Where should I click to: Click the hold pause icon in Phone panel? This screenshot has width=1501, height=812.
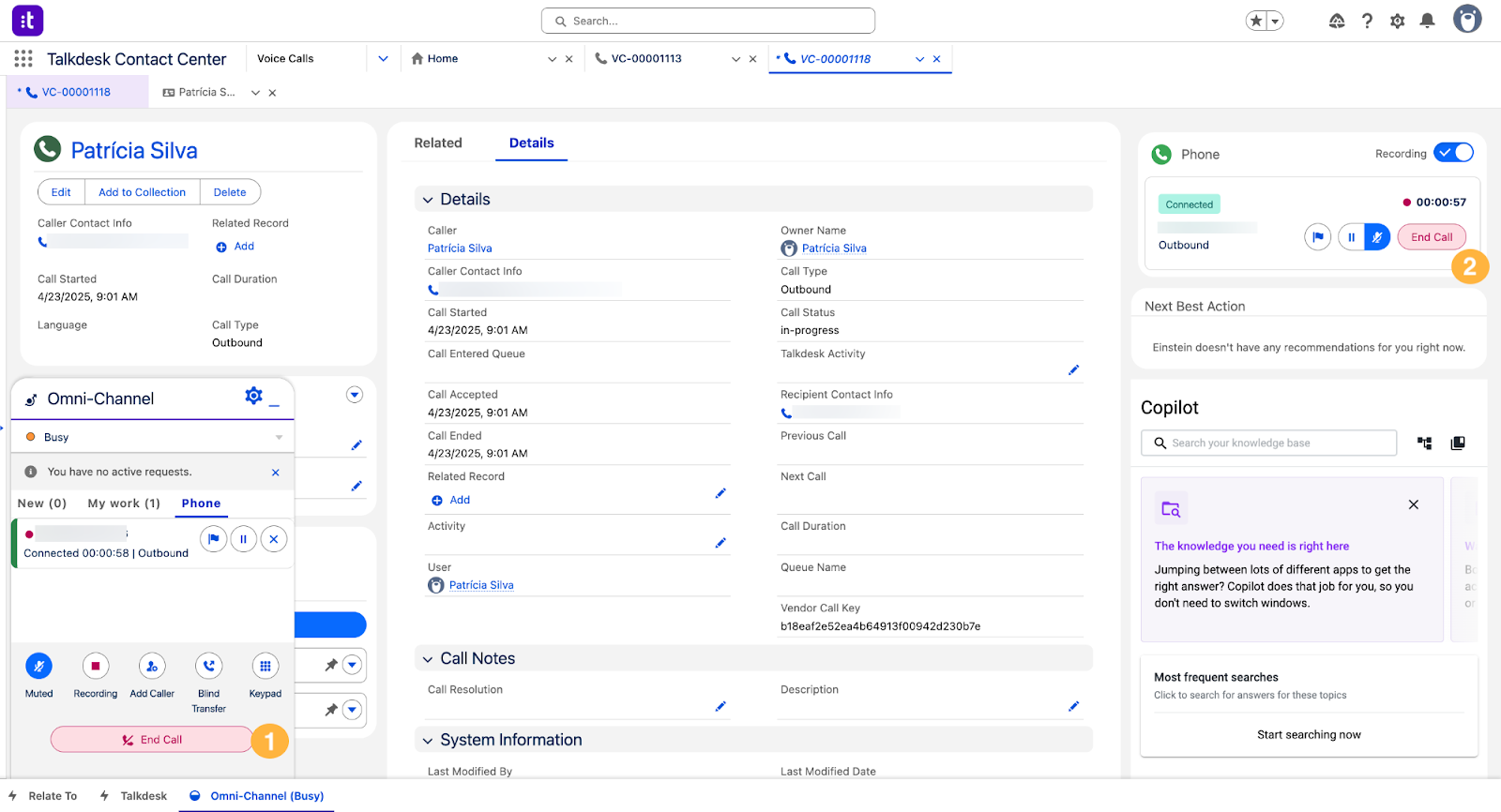1351,237
